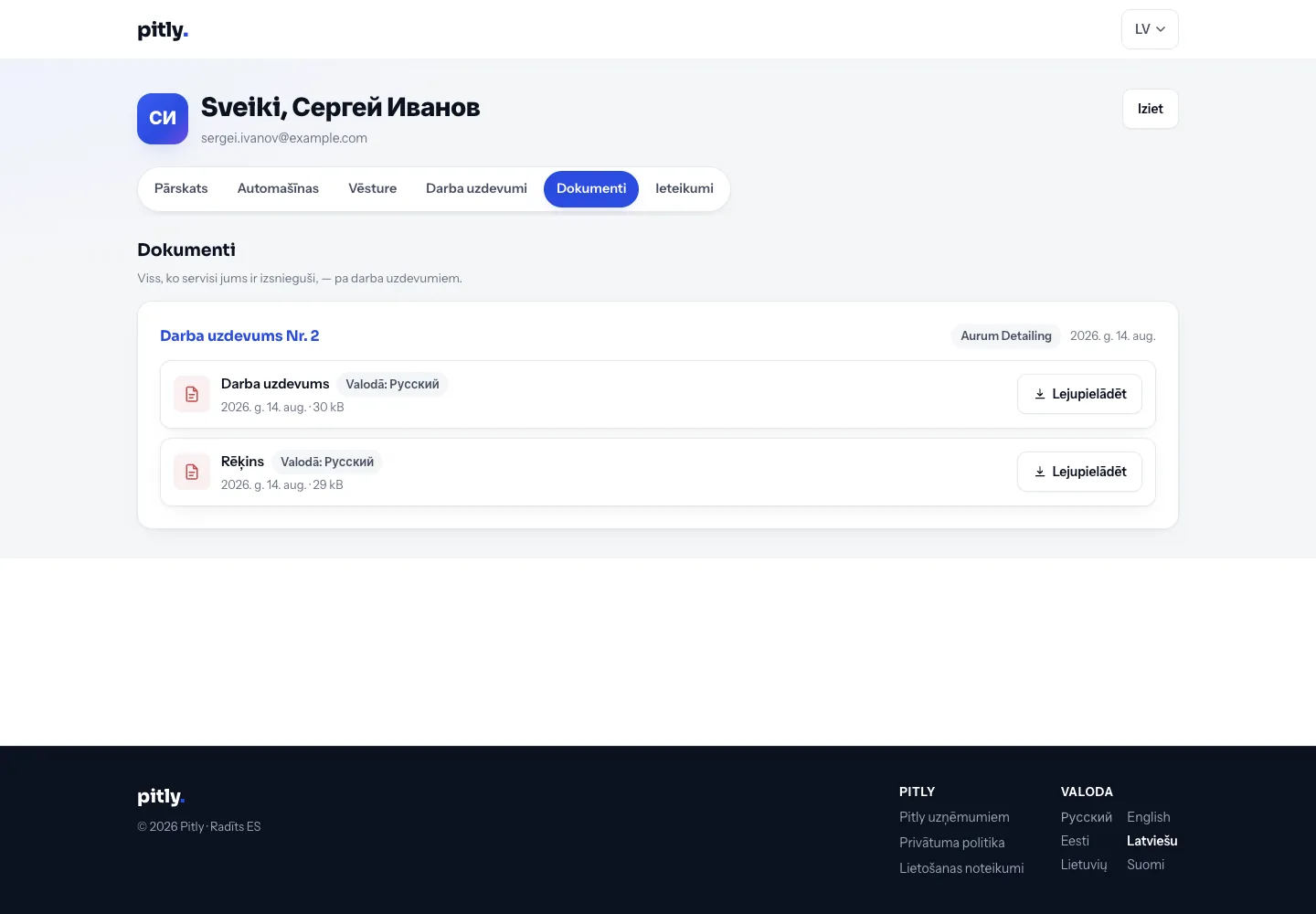1316x914 pixels.
Task: Open the Darba uzdevums Nr. 2 link
Action: tap(239, 335)
